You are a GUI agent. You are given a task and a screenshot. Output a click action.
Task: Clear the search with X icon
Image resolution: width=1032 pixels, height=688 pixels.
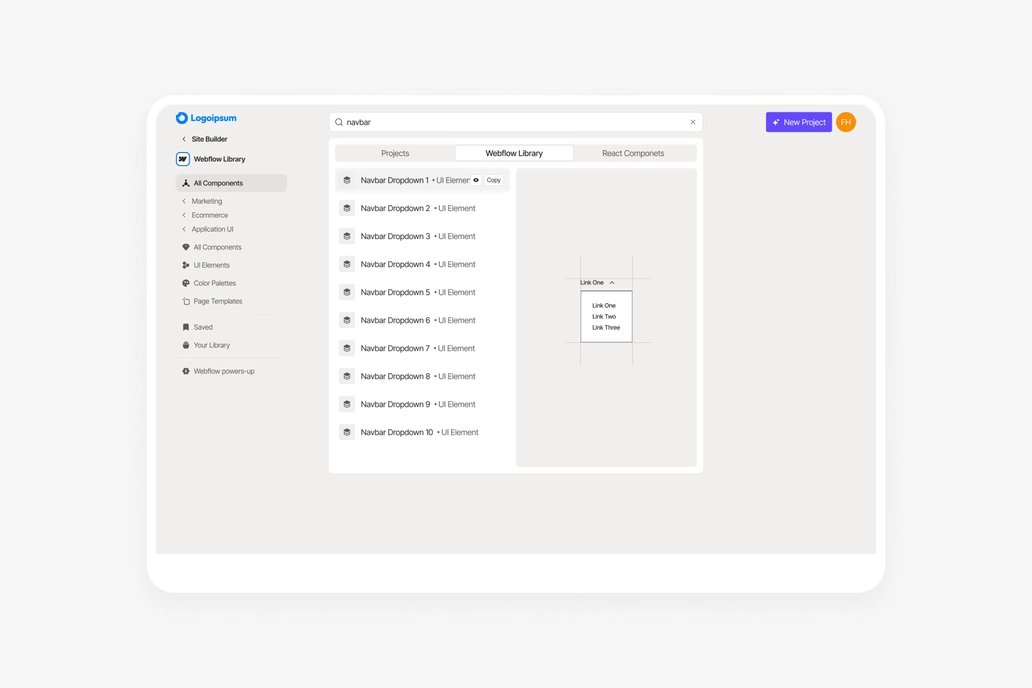[x=692, y=122]
